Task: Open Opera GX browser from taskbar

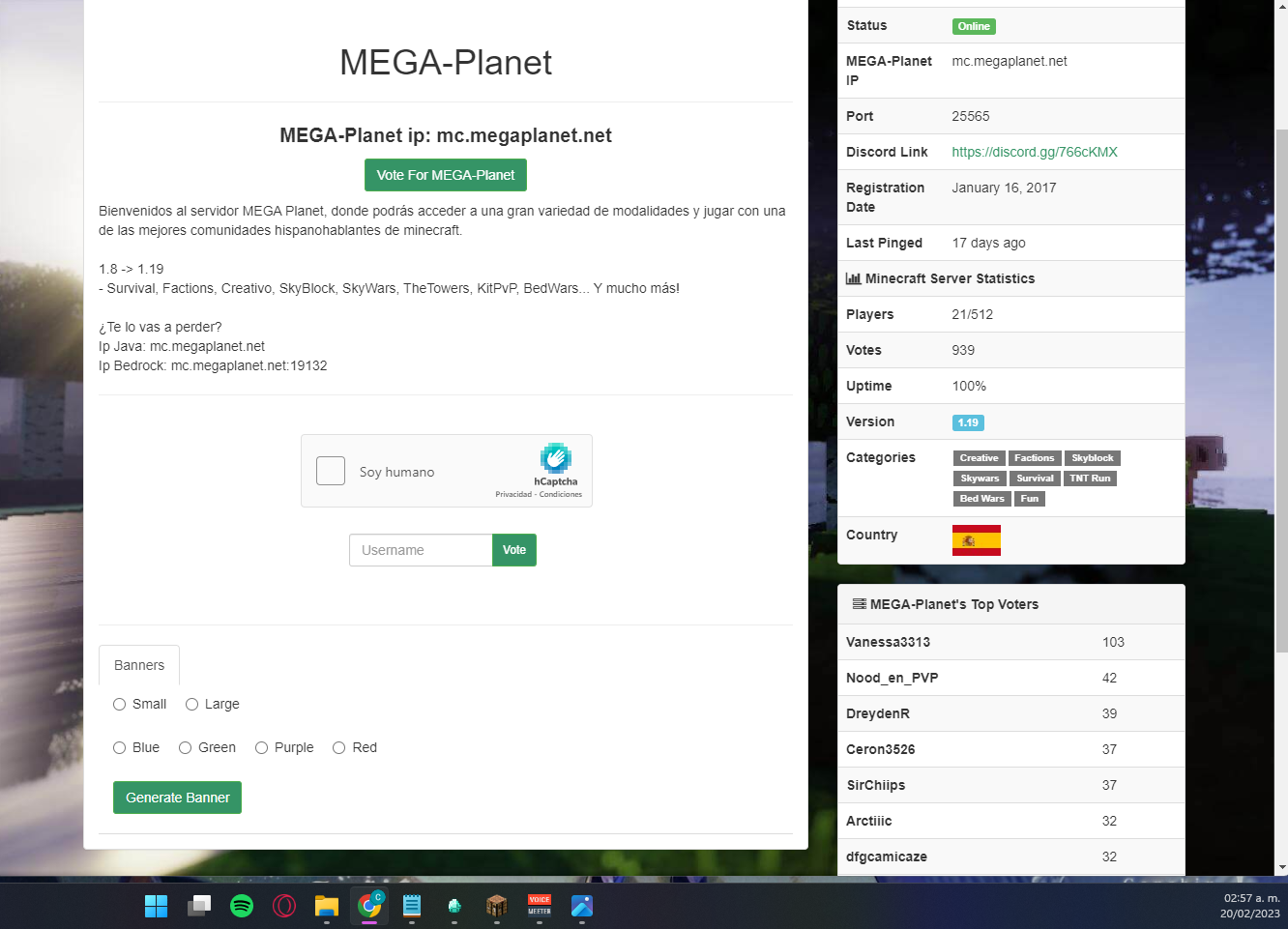Action: pyautogui.click(x=284, y=906)
